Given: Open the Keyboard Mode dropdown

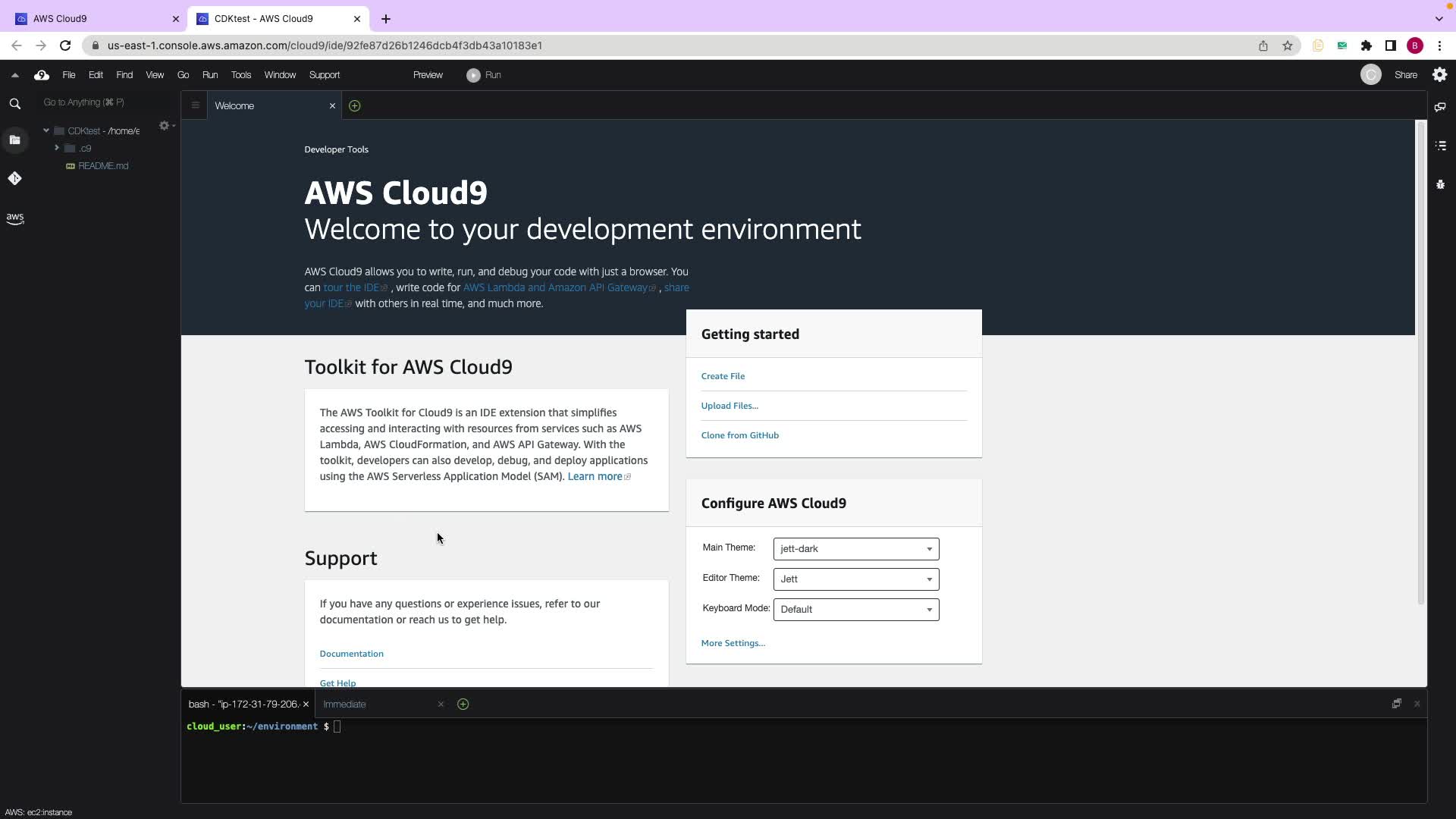Looking at the screenshot, I should pyautogui.click(x=855, y=609).
